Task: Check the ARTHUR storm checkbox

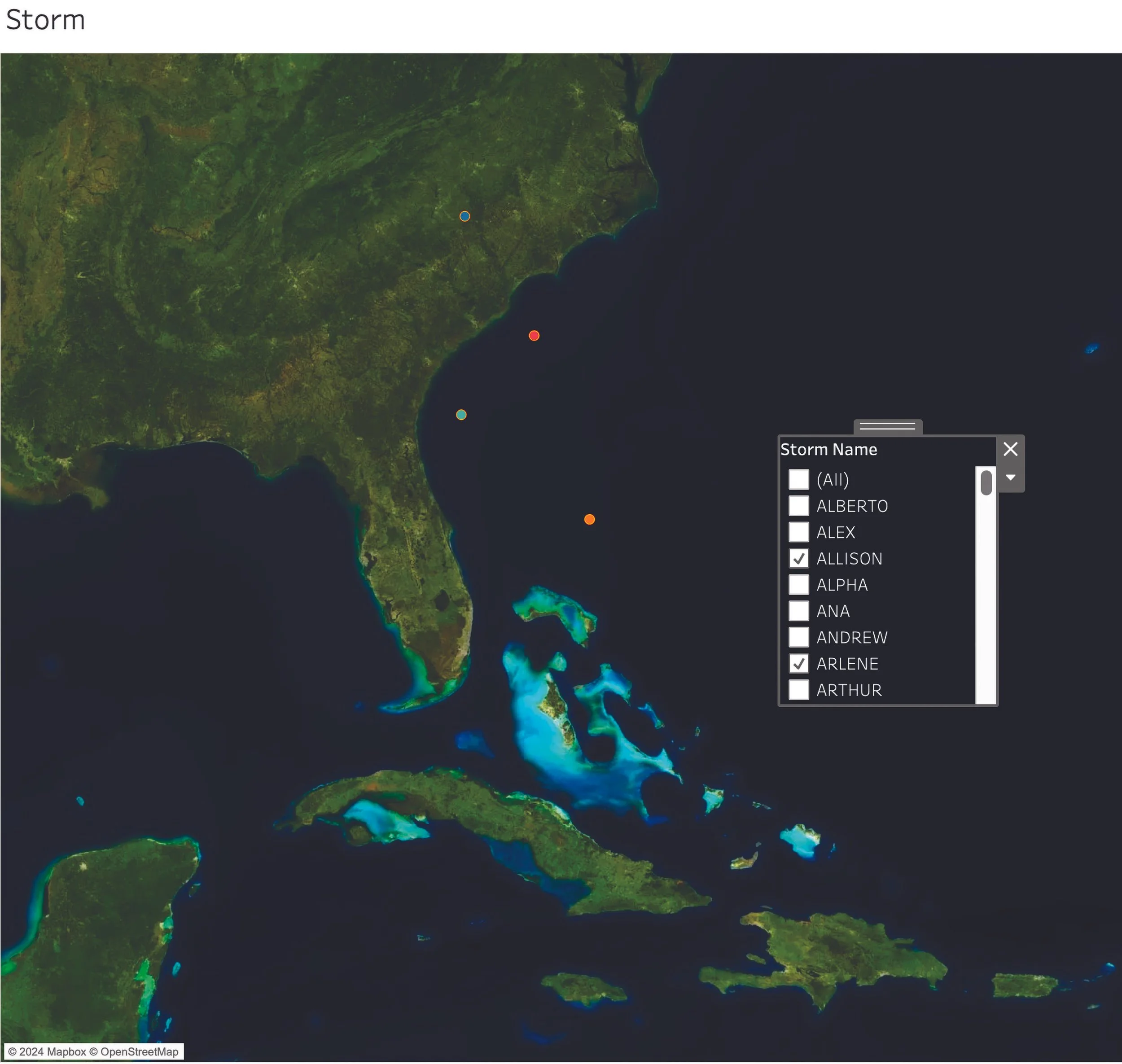Action: 799,690
